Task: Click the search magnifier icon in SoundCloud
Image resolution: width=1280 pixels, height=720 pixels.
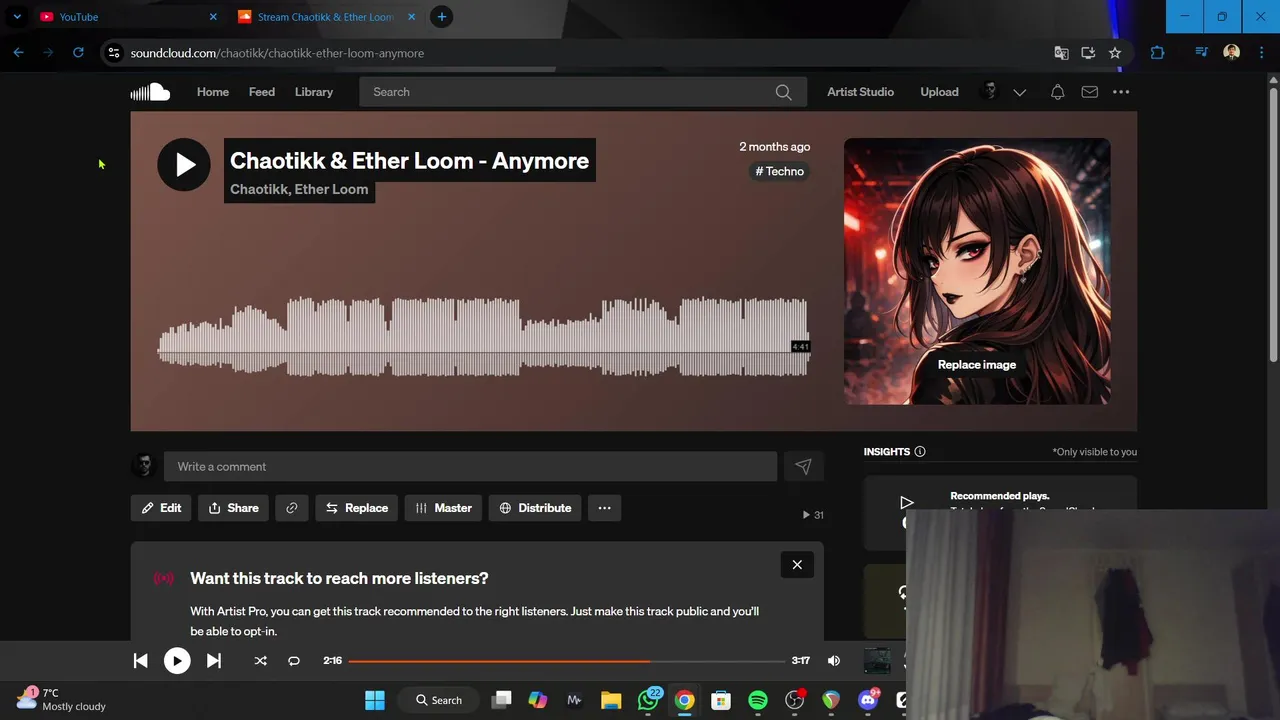Action: [783, 92]
